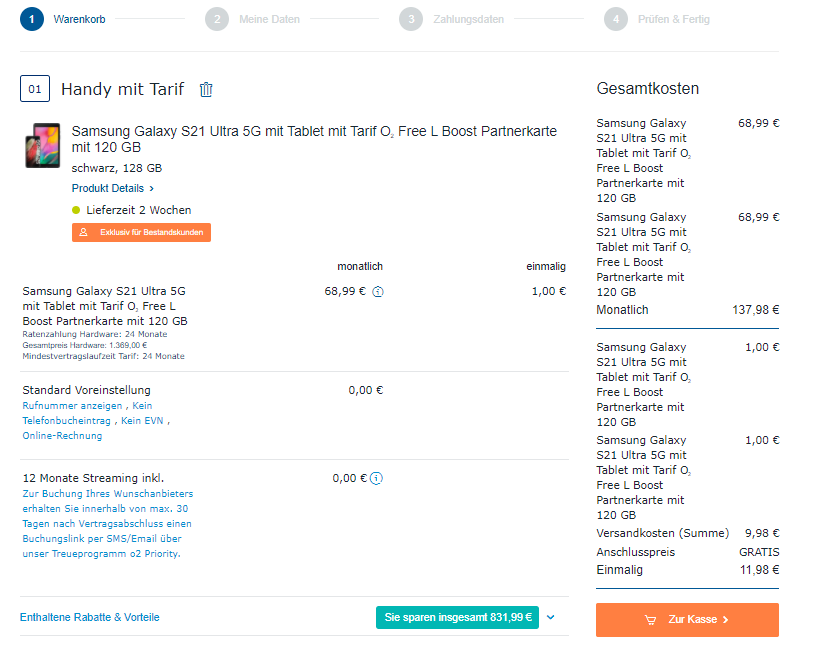Open info icon next to 68,99 € monthly price
Screen dimensions: 818x652
pos(378,292)
